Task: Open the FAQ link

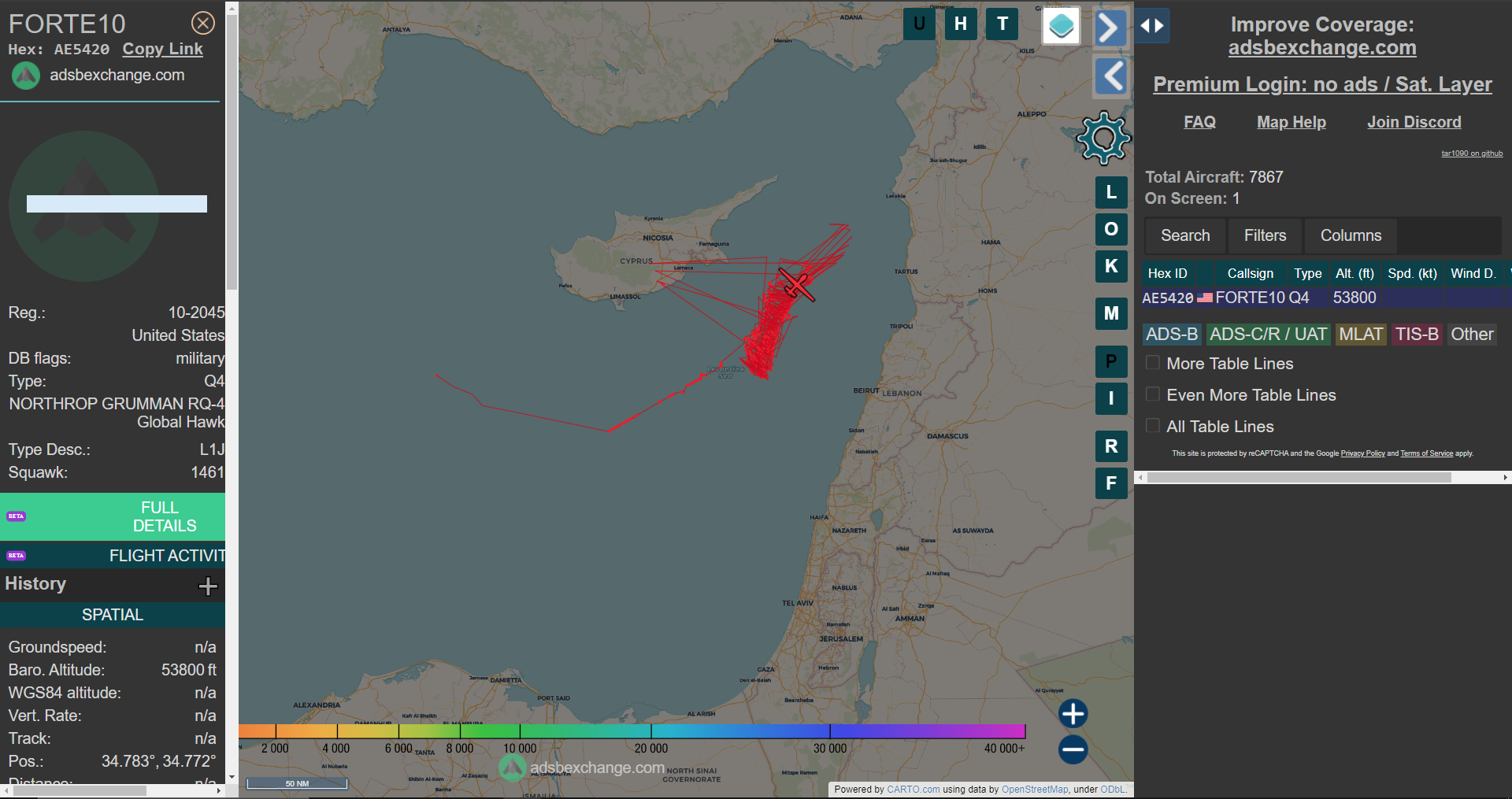Action: tap(1199, 122)
